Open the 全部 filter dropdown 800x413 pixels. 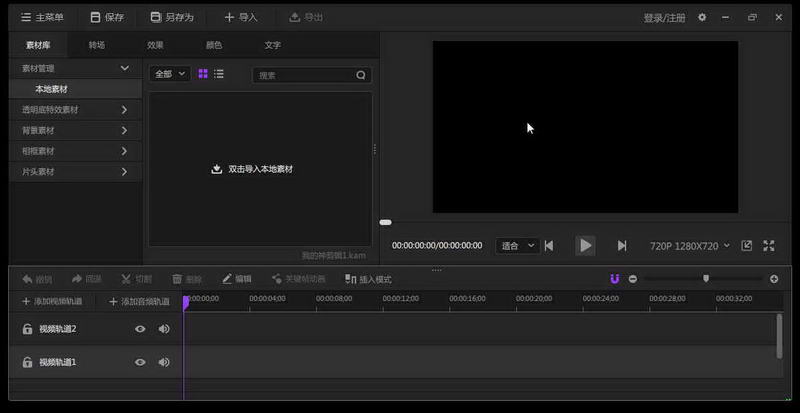(169, 74)
